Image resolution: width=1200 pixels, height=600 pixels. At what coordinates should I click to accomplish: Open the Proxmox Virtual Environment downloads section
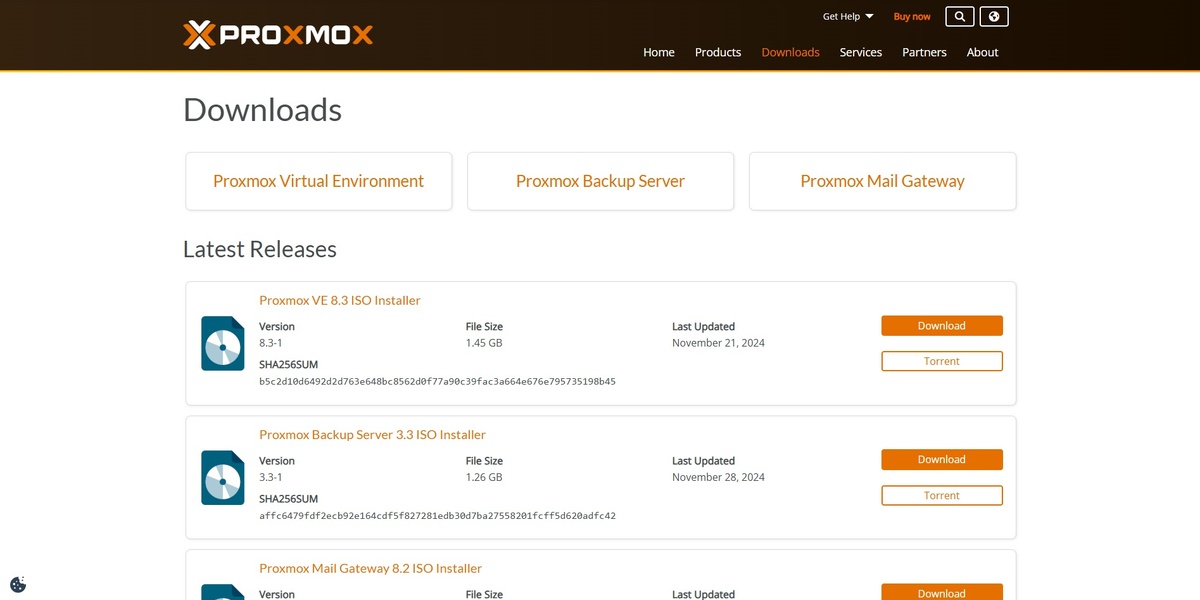318,181
